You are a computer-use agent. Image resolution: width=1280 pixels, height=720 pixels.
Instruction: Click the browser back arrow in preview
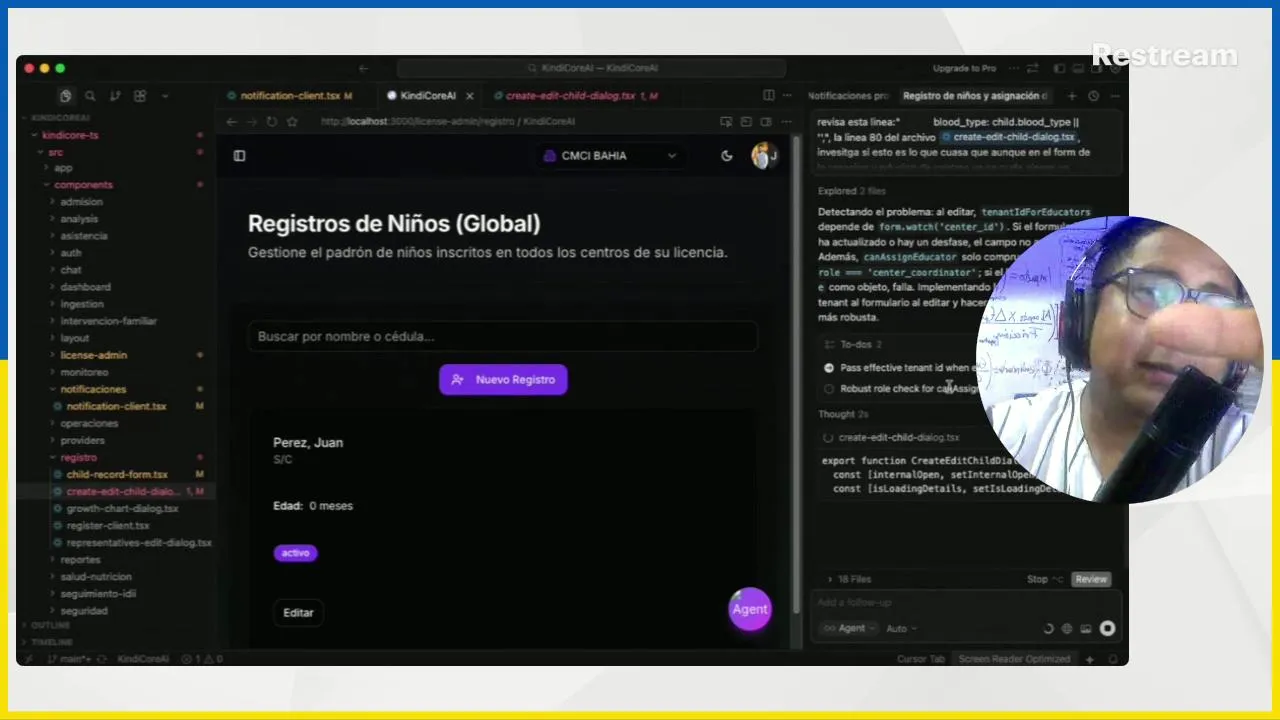pos(231,121)
